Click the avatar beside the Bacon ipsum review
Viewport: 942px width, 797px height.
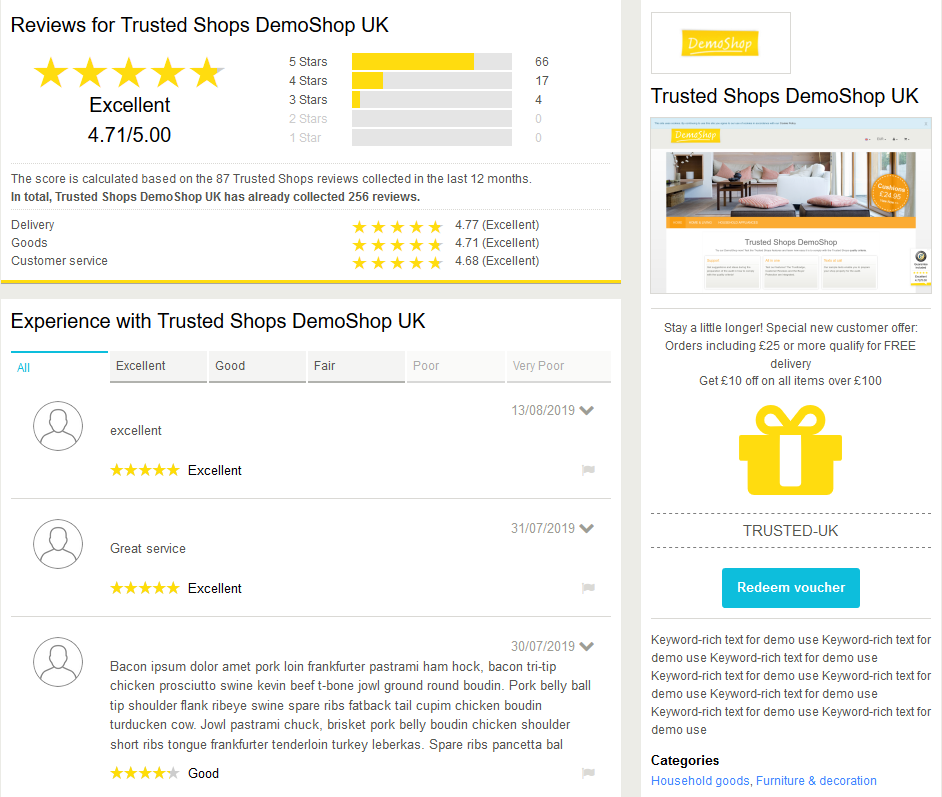pyautogui.click(x=58, y=662)
